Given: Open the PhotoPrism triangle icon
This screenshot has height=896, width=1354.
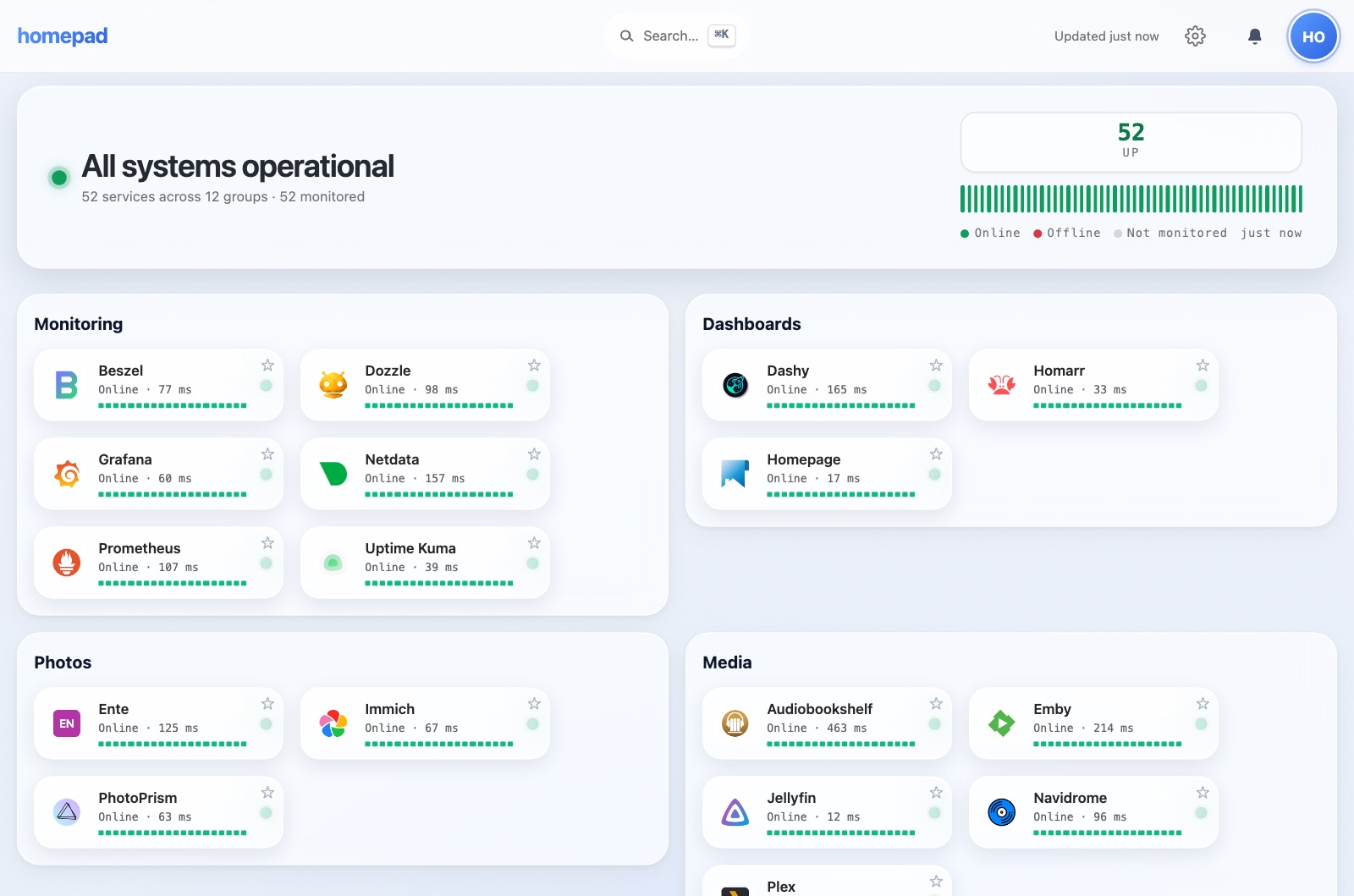Looking at the screenshot, I should tap(67, 812).
